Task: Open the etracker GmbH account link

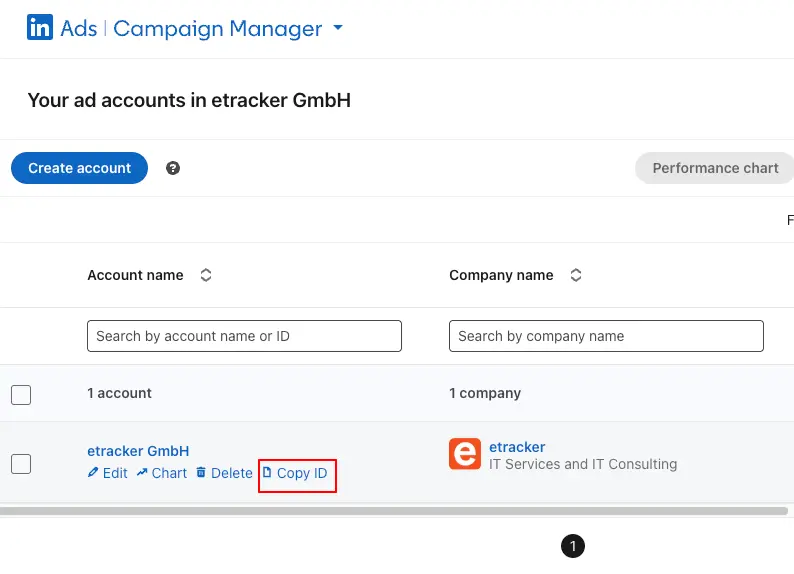Action: tap(138, 451)
